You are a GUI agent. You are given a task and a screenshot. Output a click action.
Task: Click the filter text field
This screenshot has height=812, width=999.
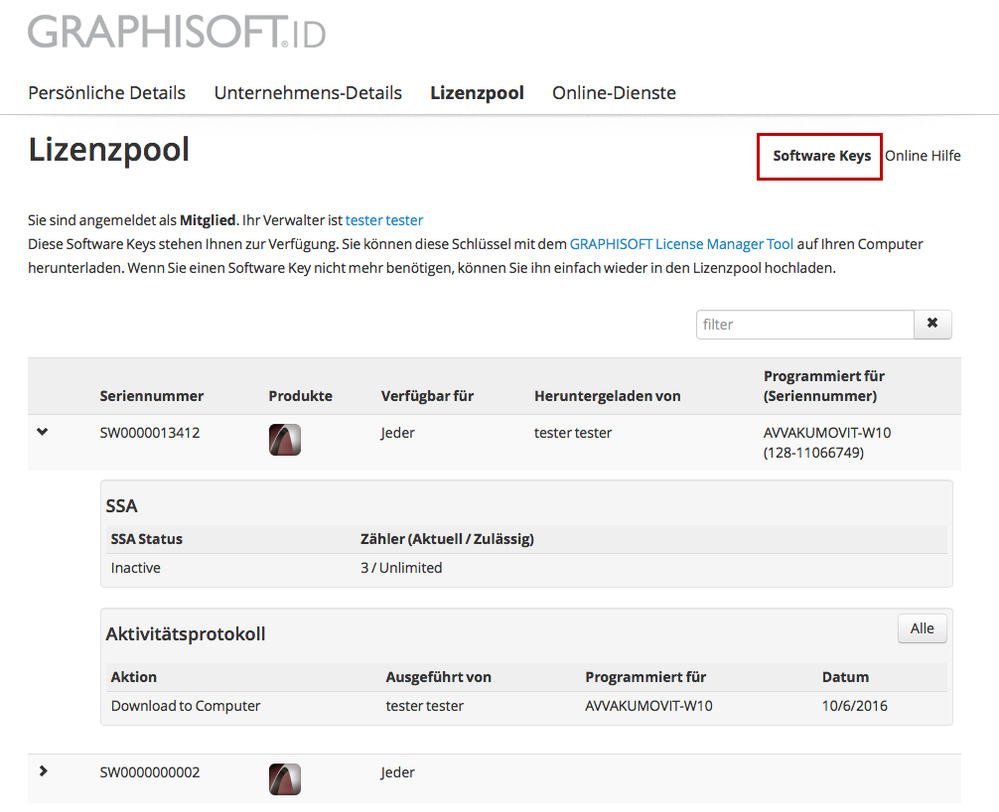click(x=805, y=324)
